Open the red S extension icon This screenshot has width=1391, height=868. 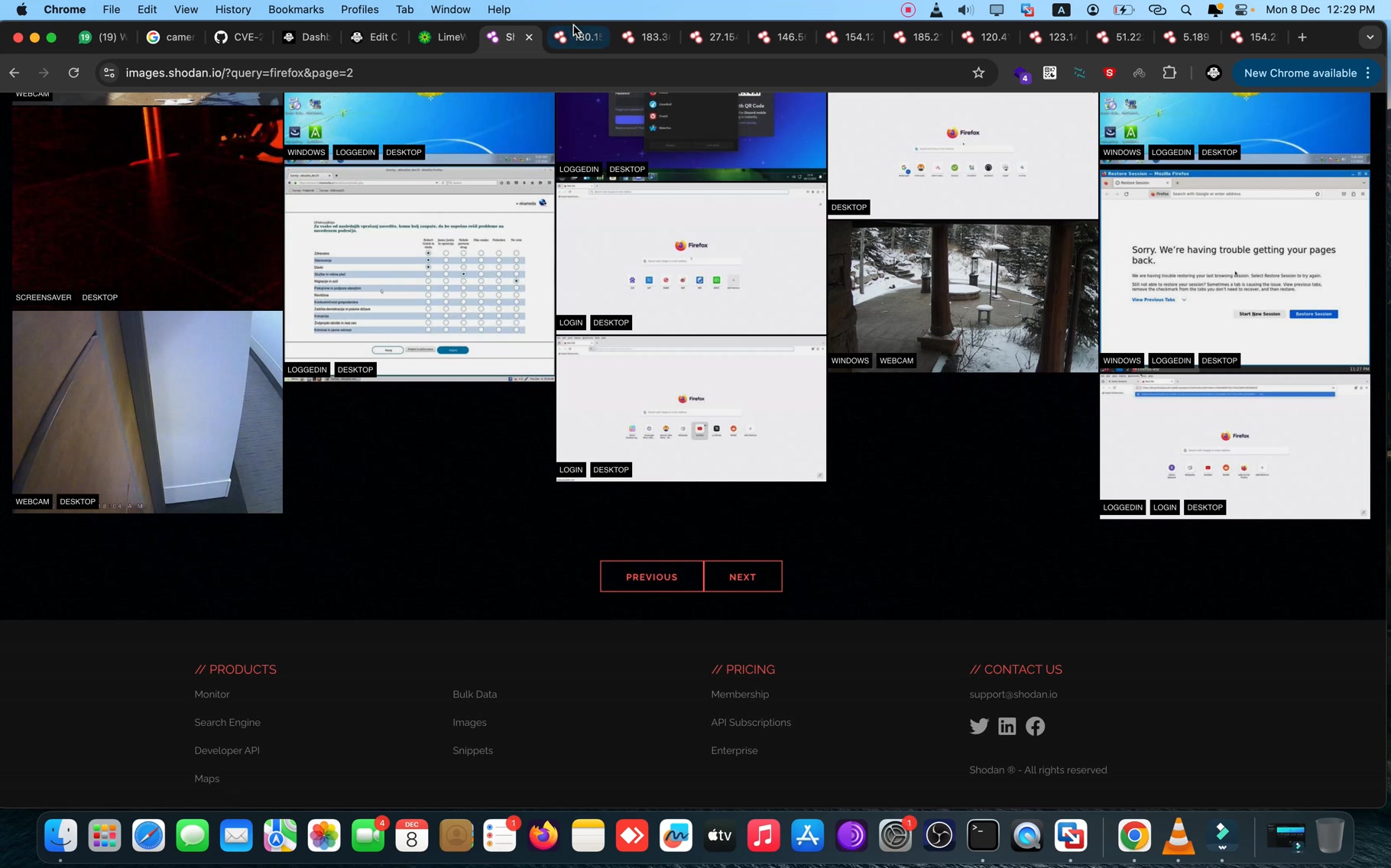pos(1110,73)
